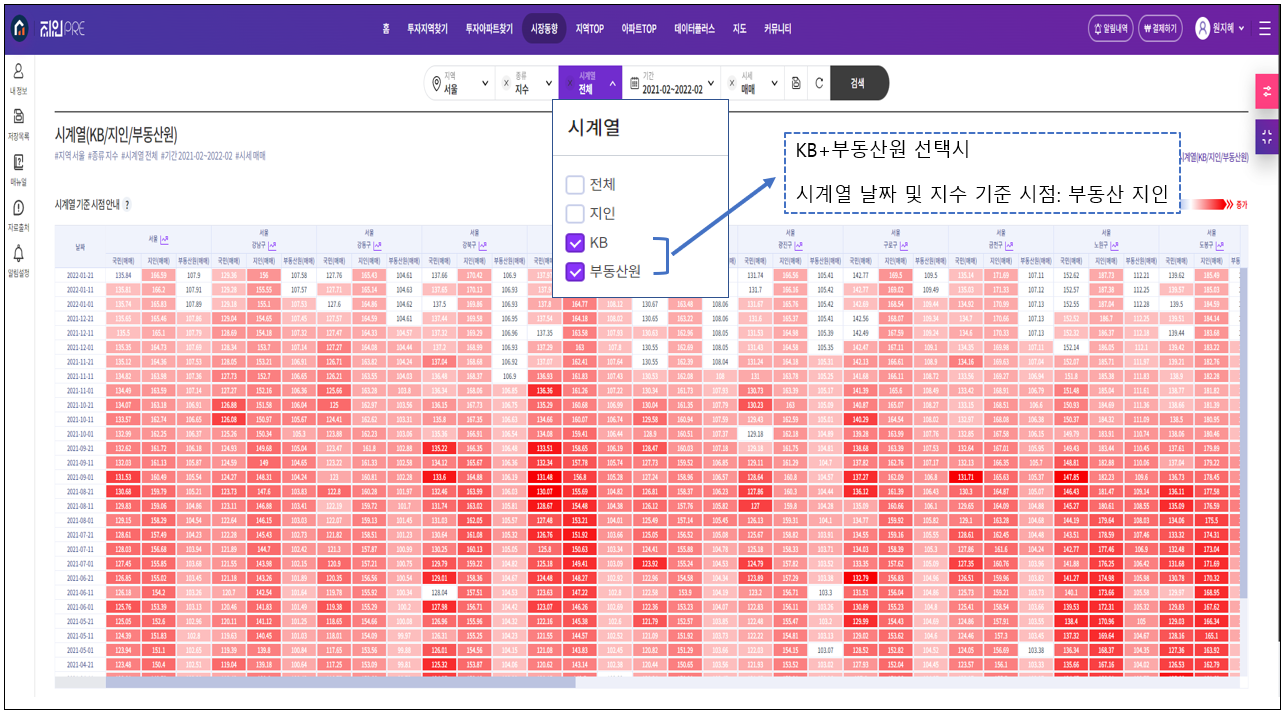Open 내 정보 in the left sidebar
Viewport: 1287px width, 717px height.
(18, 76)
